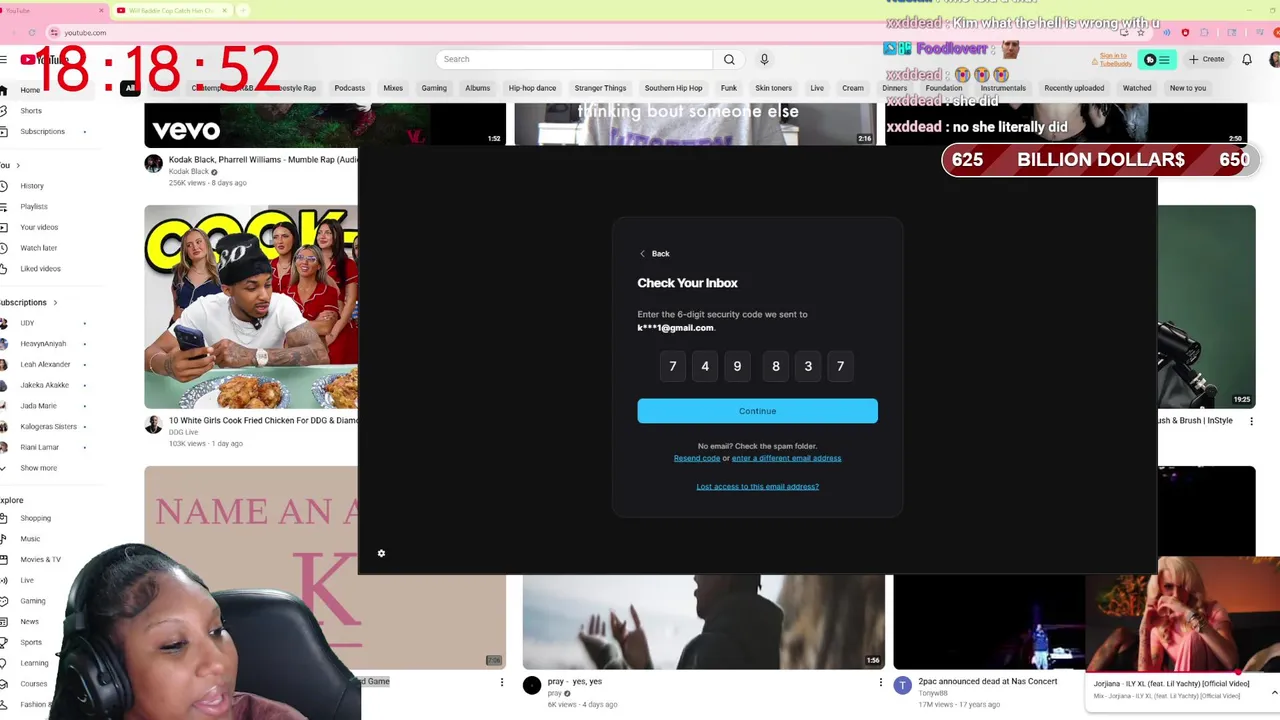Open the settings gear in the dialog corner
This screenshot has width=1280, height=720.
381,553
